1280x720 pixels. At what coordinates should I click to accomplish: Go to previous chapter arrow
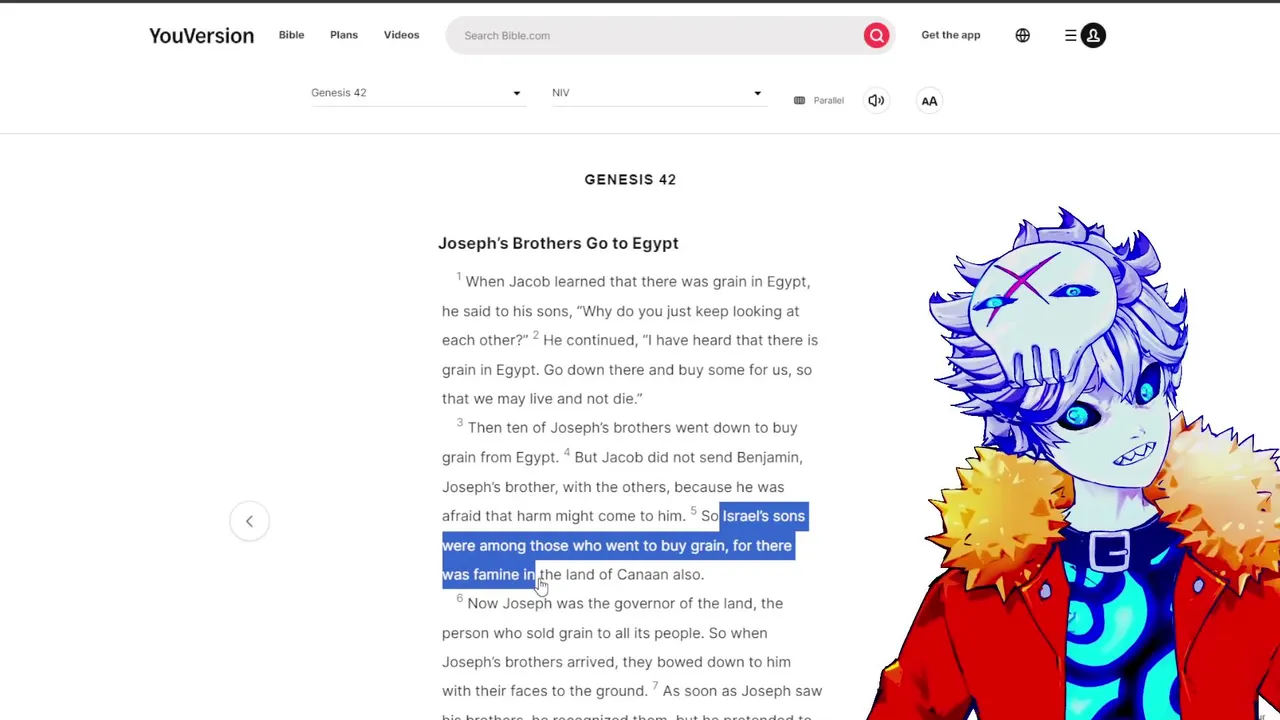click(249, 521)
